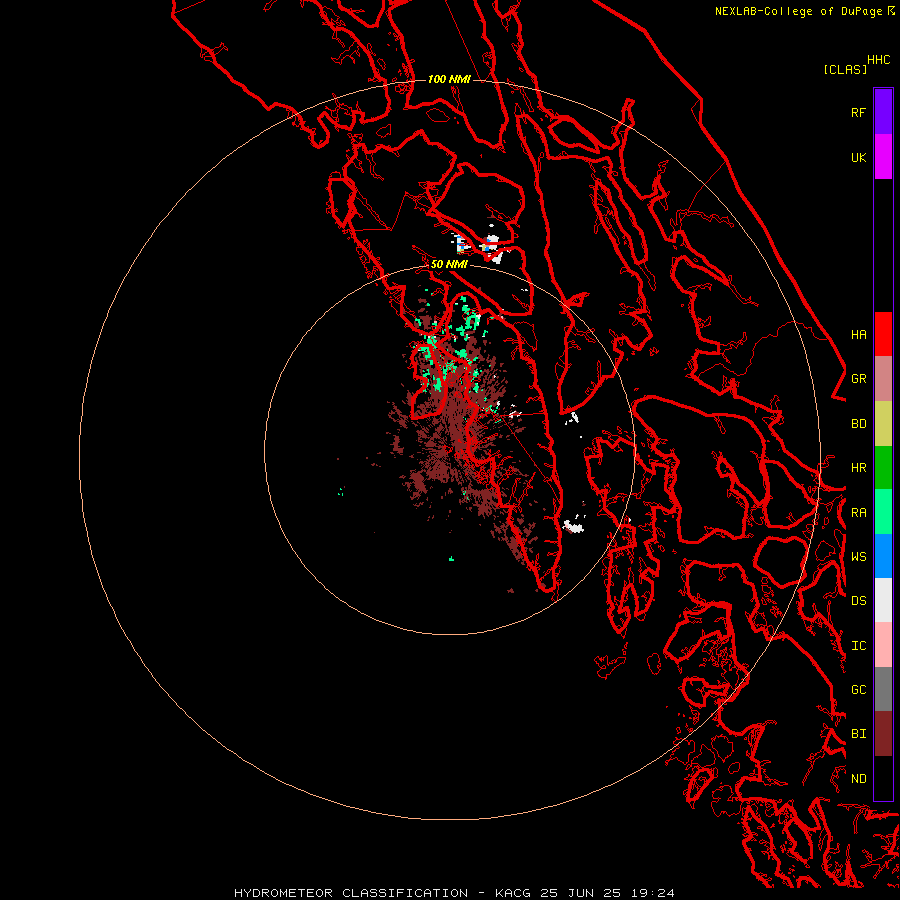
Task: Click the GR legend color swatch
Action: pos(883,379)
